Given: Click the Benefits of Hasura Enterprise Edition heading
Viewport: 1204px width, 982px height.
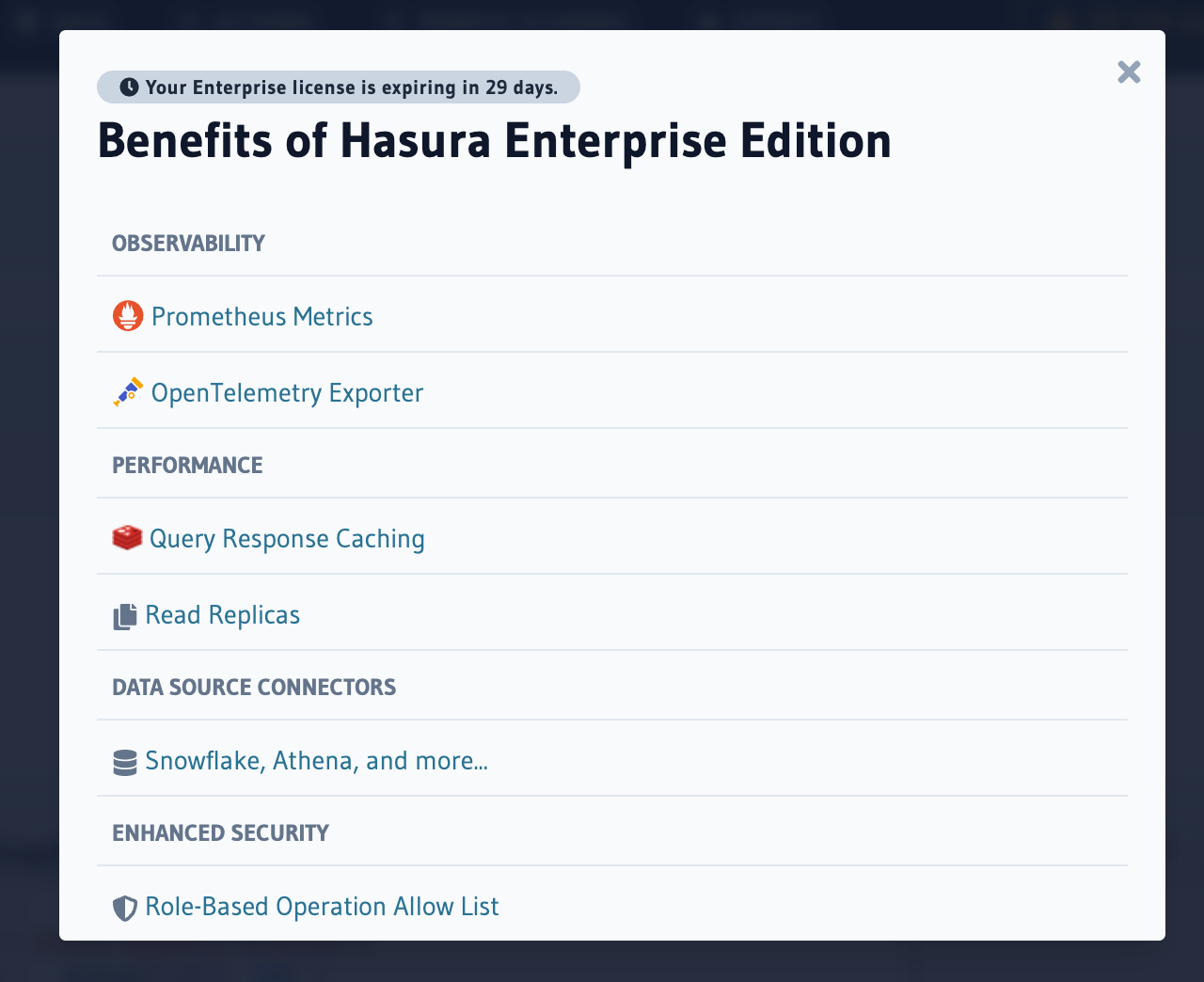Looking at the screenshot, I should pyautogui.click(x=495, y=141).
